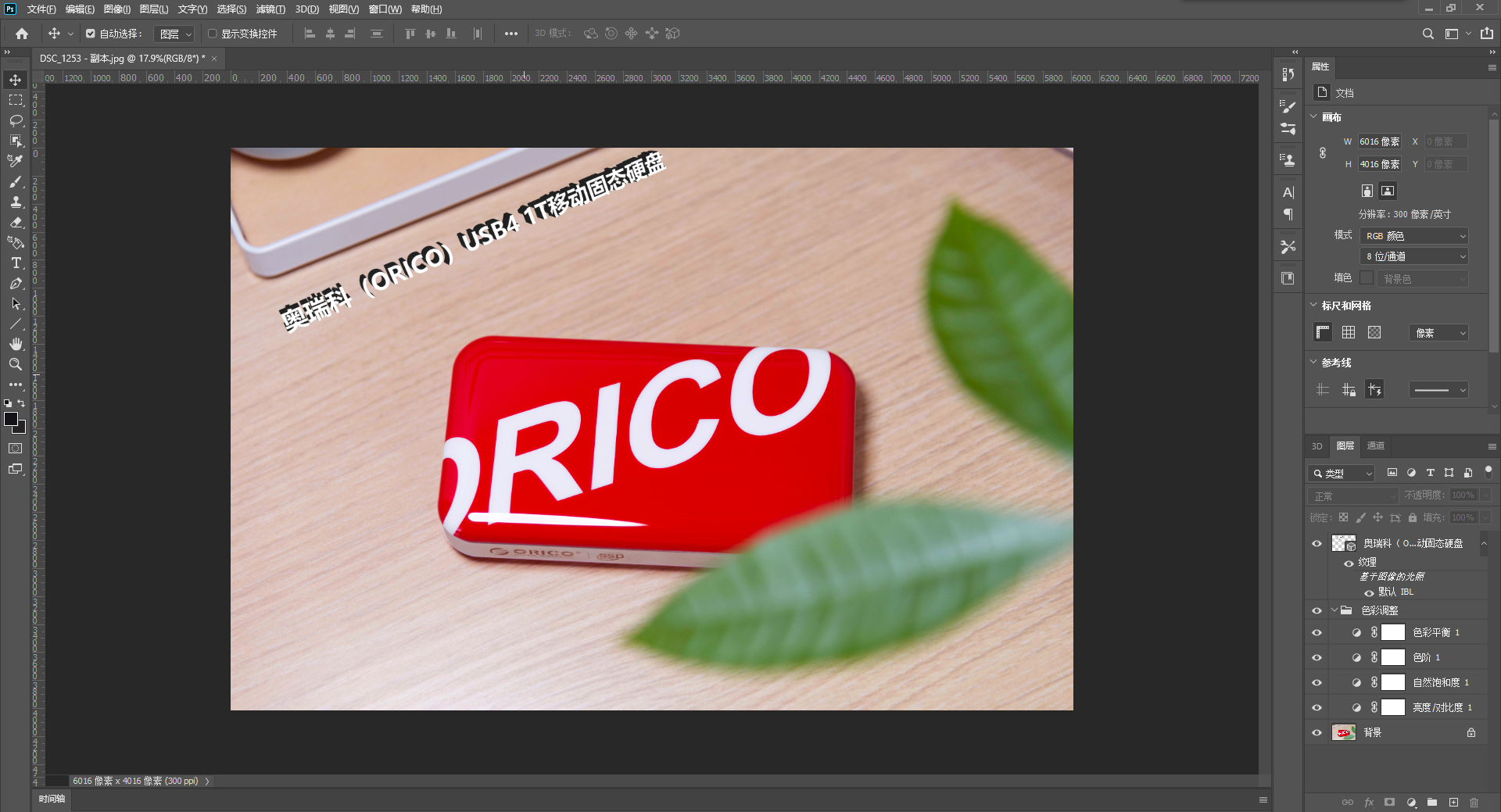Hide the 背景 layer
The image size is (1501, 812).
point(1317,732)
